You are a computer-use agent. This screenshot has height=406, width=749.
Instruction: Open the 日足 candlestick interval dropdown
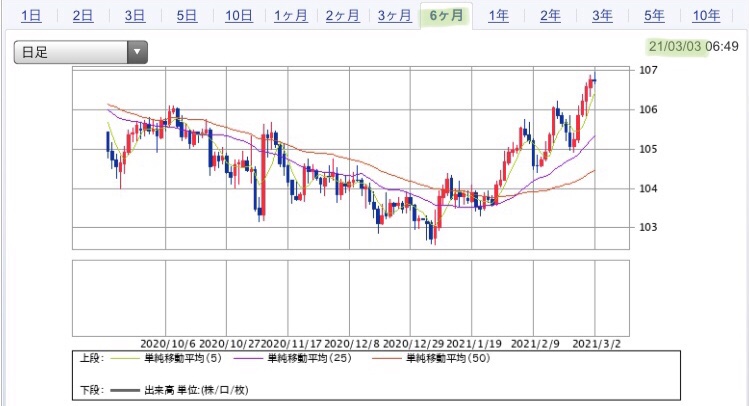pyautogui.click(x=81, y=52)
